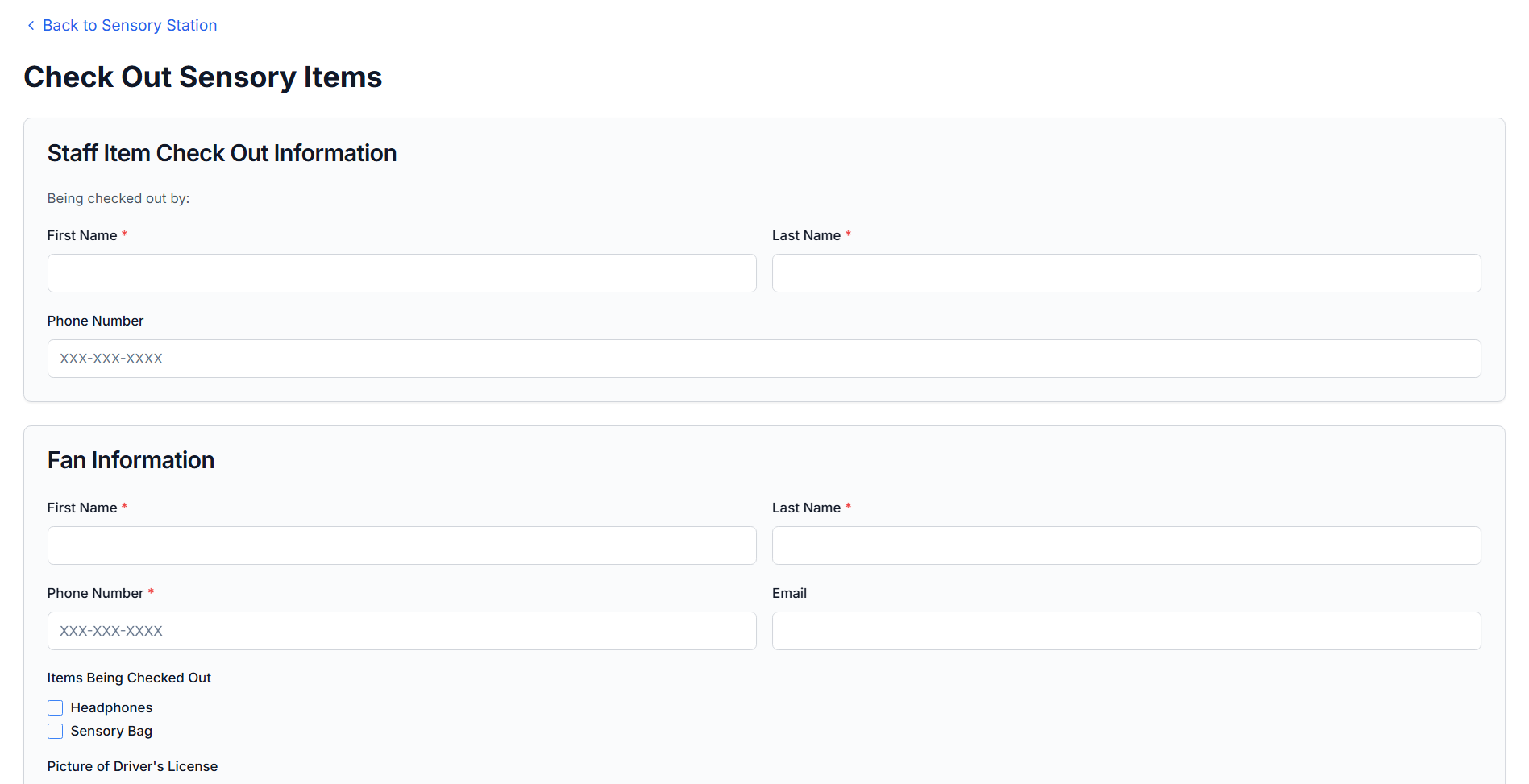Check the Sensory Bag checkbox
This screenshot has width=1529, height=784.
pos(55,731)
